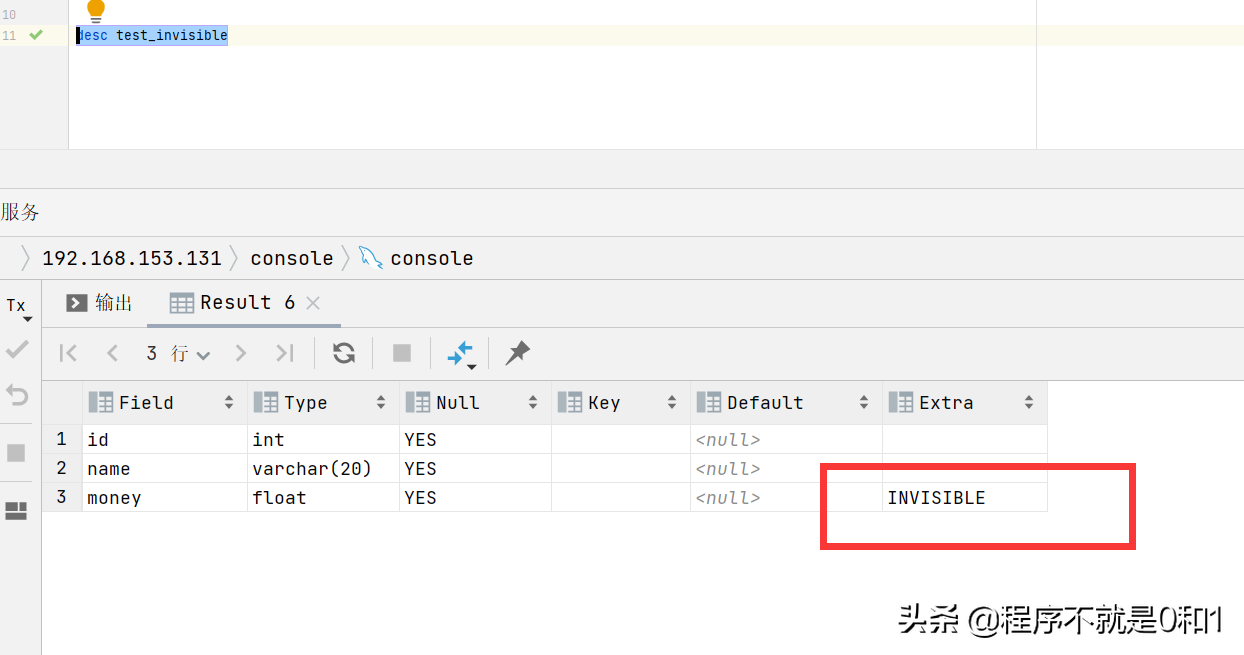Go to the next results page
This screenshot has height=655, width=1244.
coord(240,353)
